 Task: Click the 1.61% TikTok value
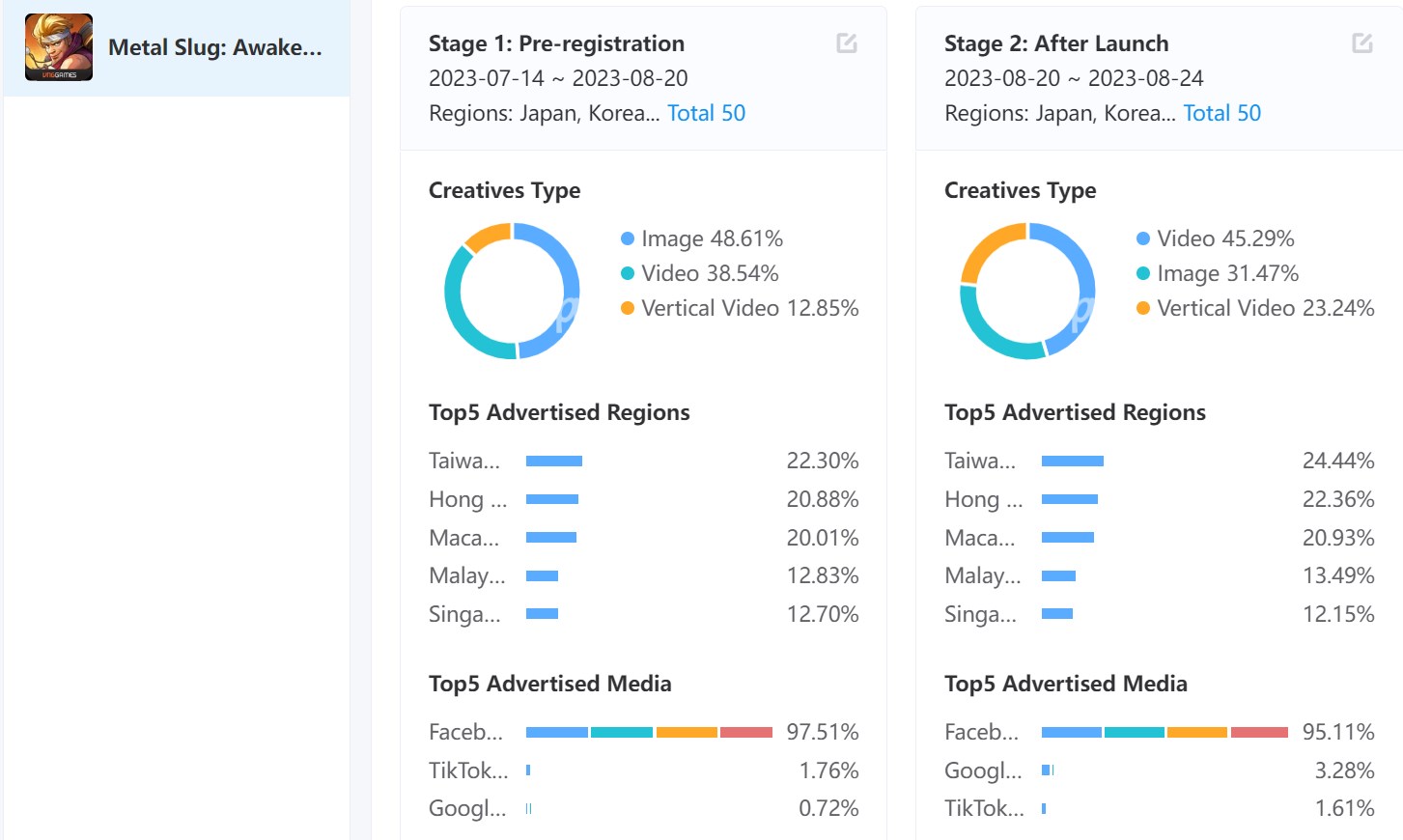point(1344,808)
